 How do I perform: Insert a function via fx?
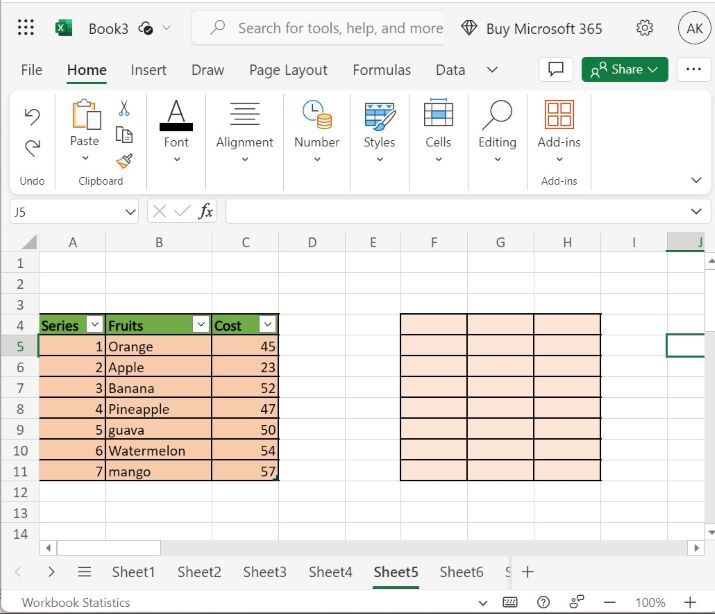[x=206, y=212]
